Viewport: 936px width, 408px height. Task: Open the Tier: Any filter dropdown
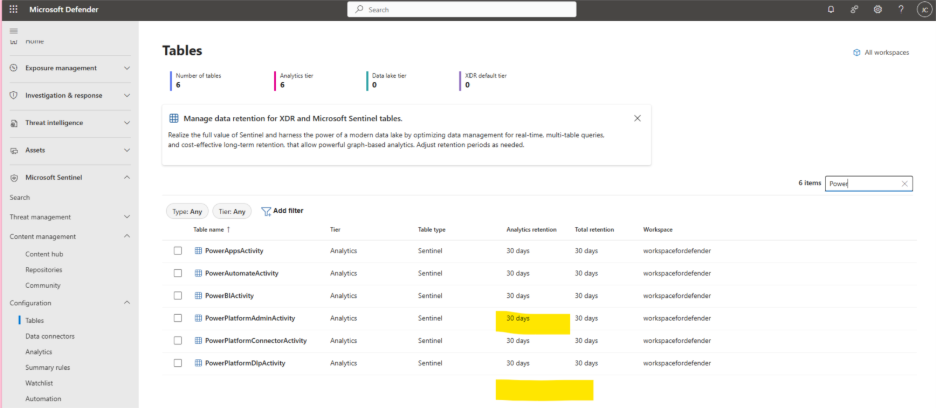click(x=232, y=211)
